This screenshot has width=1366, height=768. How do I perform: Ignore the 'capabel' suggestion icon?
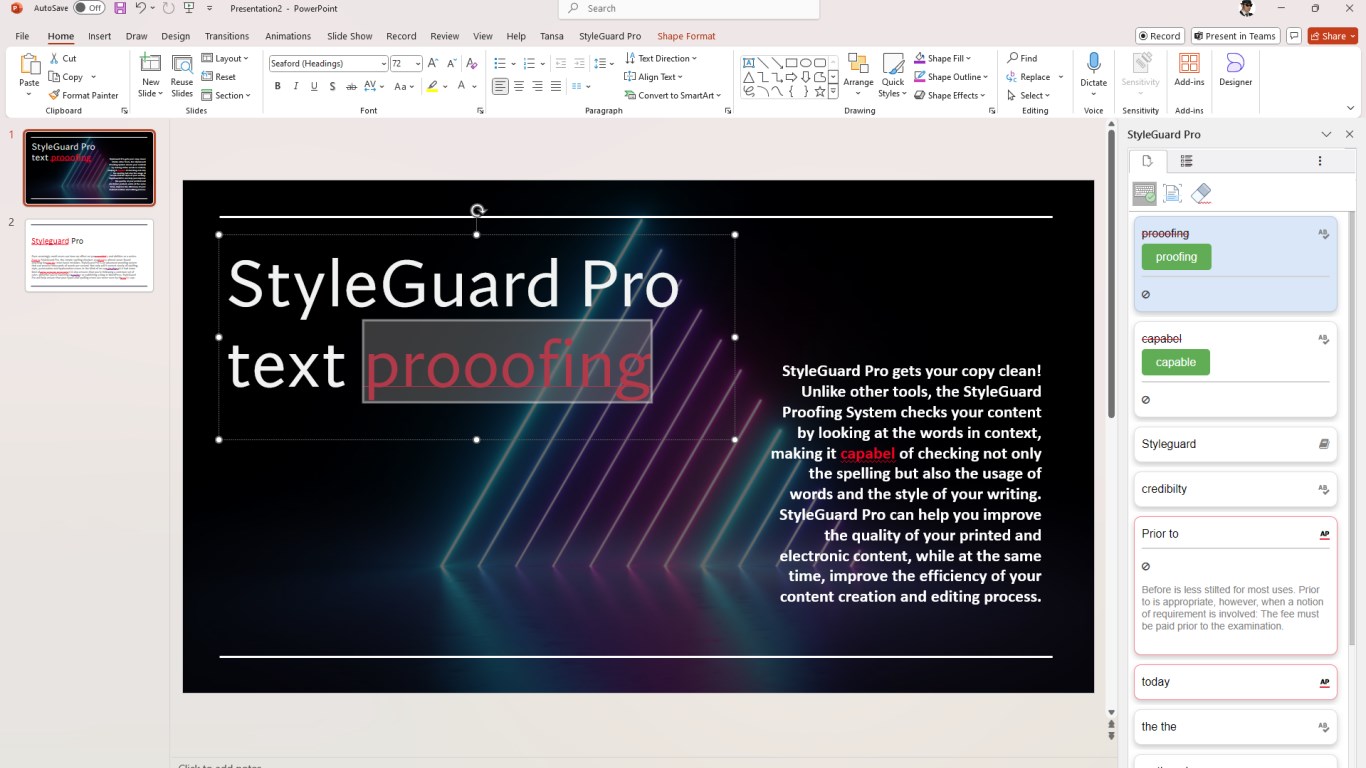[1146, 400]
